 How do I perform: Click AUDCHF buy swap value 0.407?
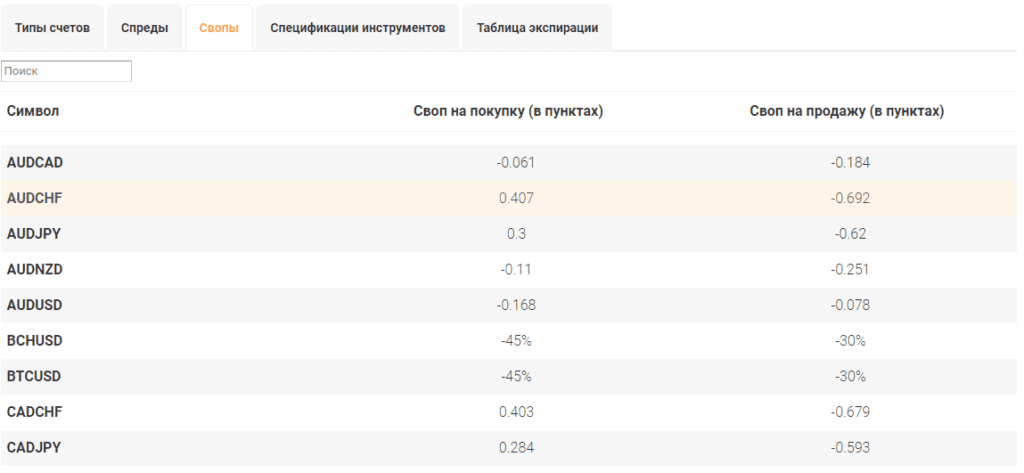516,198
